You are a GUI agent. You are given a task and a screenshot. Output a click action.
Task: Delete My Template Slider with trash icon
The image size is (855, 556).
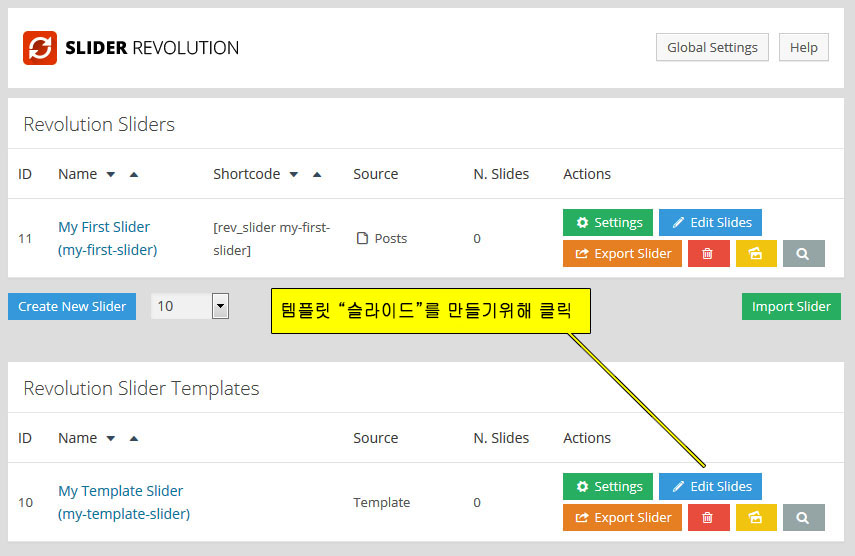click(x=708, y=518)
